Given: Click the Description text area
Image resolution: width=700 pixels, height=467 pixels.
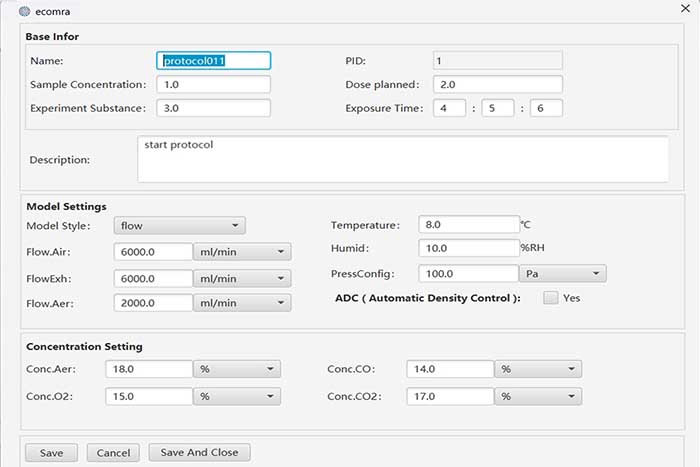Looking at the screenshot, I should coord(402,160).
